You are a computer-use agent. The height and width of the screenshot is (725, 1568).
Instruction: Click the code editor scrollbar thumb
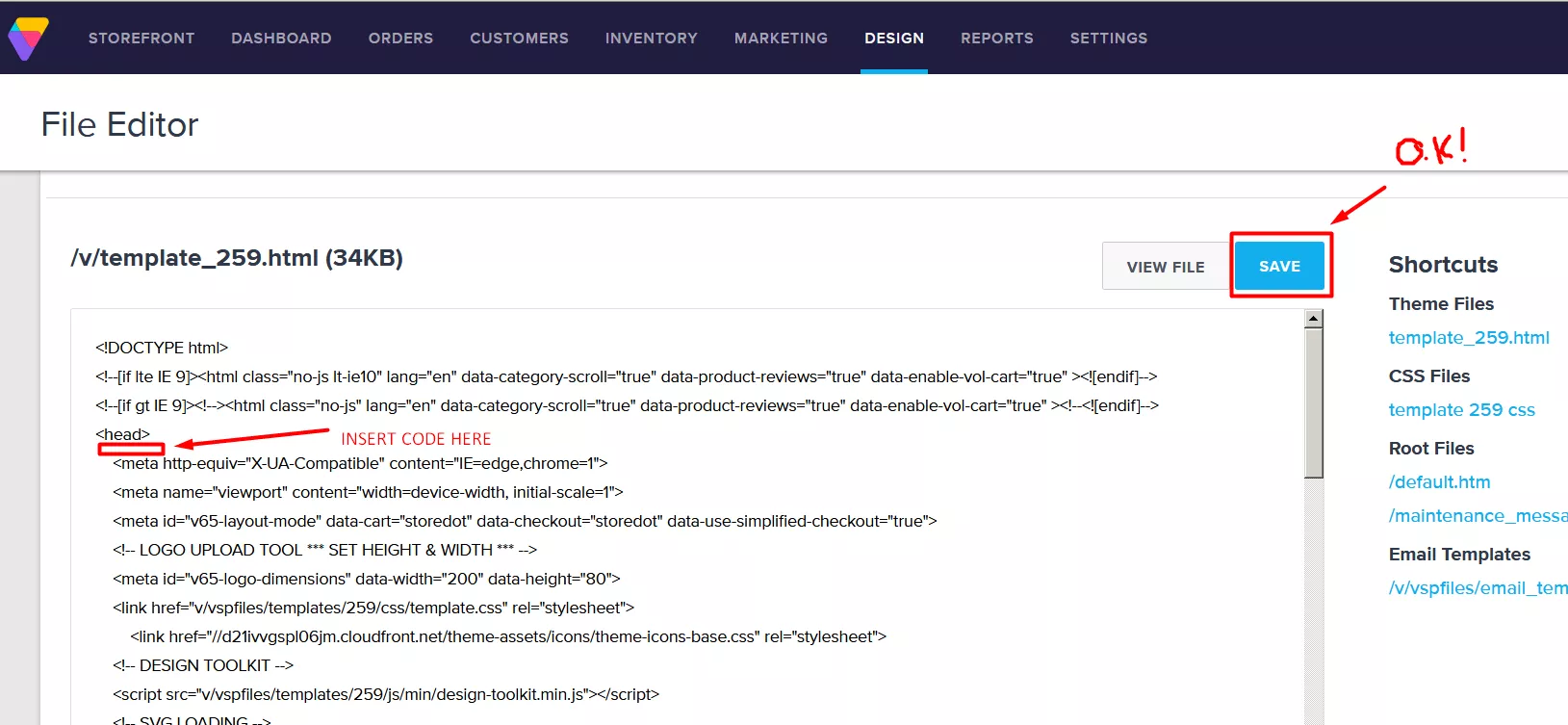(x=1314, y=402)
